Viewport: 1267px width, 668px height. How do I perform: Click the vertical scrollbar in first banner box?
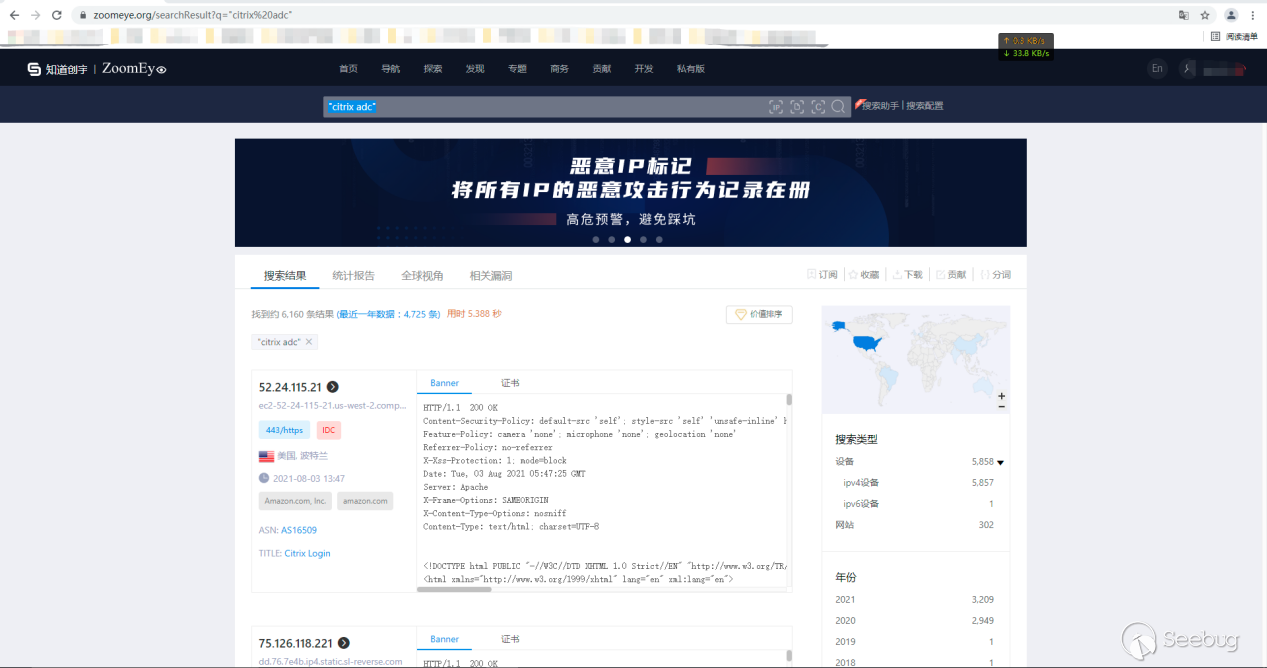coord(788,400)
